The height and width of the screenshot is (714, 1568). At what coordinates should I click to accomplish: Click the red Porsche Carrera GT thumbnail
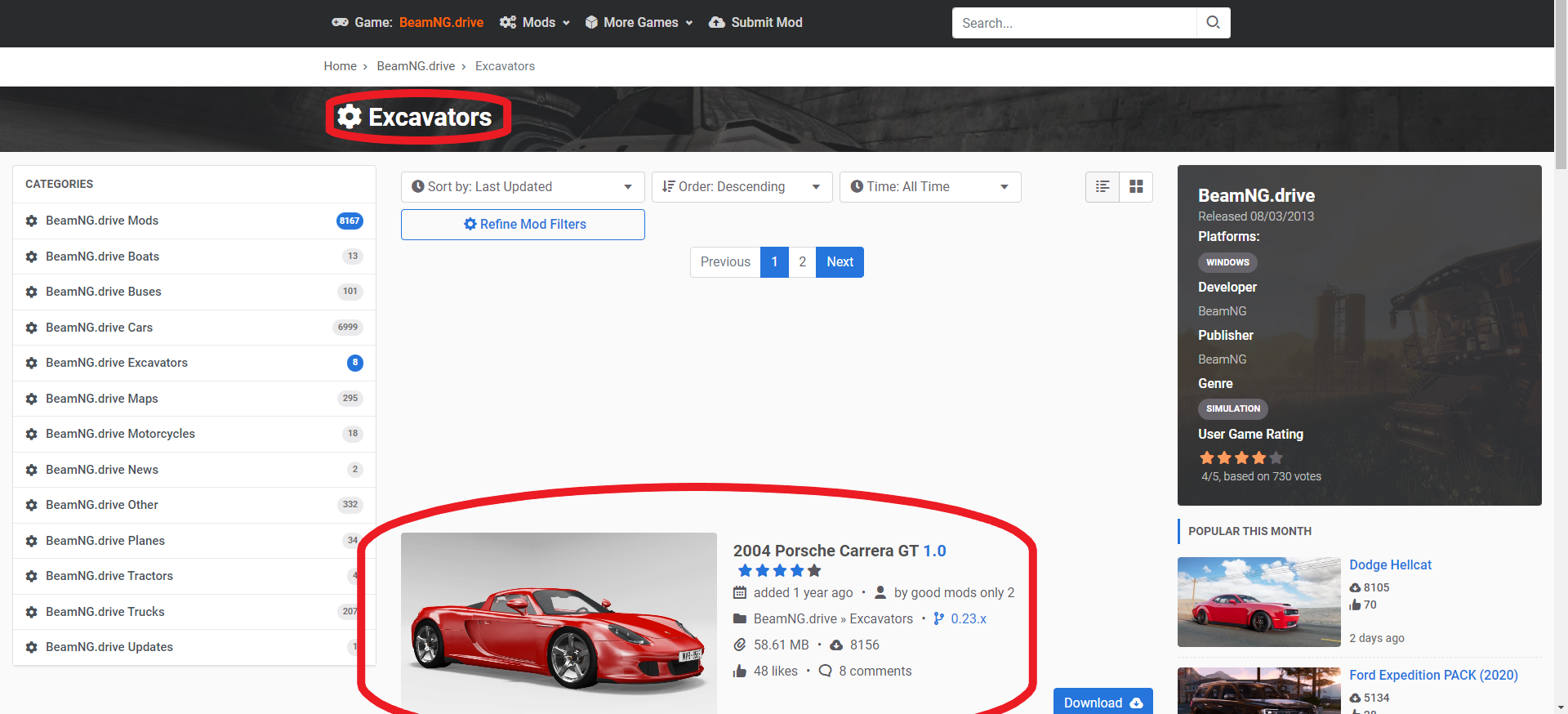click(x=559, y=623)
